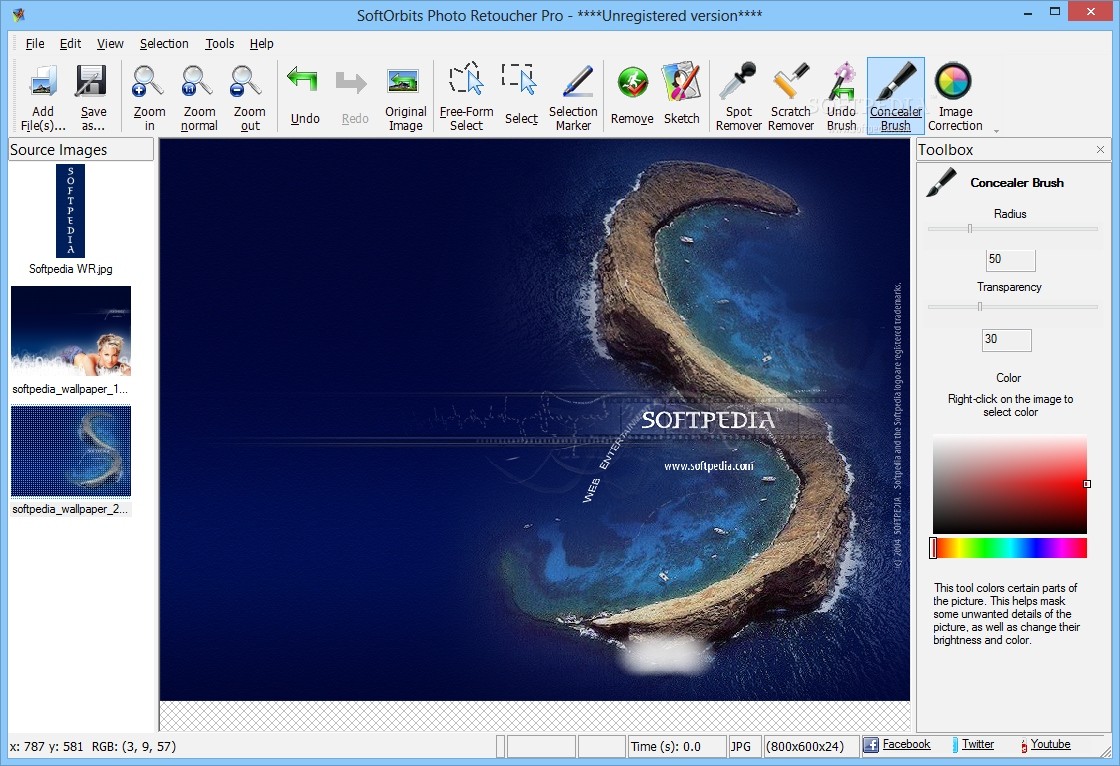This screenshot has height=766, width=1120.
Task: Open the Edit menu
Action: click(70, 44)
